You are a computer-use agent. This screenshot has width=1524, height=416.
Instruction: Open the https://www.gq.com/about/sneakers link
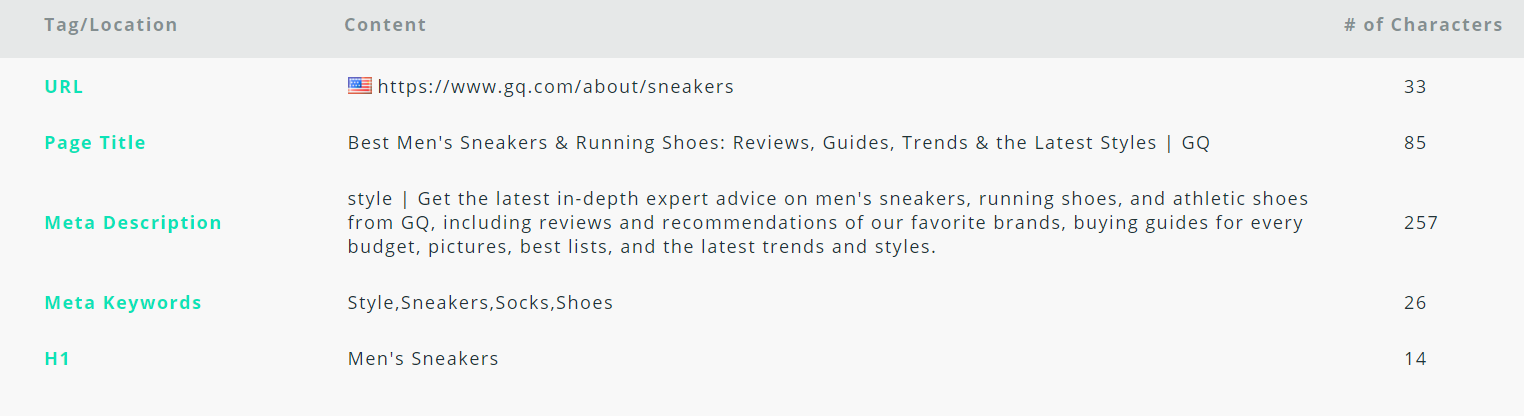click(x=555, y=87)
